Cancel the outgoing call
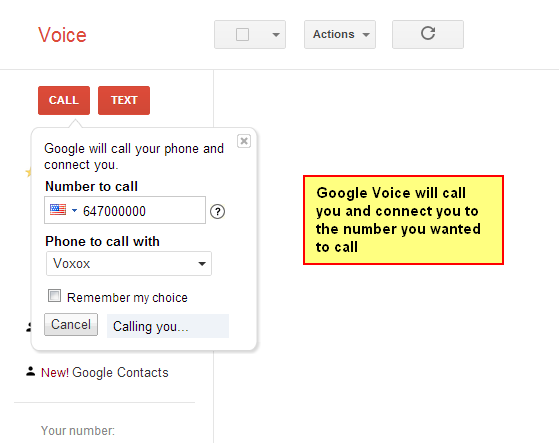 71,325
